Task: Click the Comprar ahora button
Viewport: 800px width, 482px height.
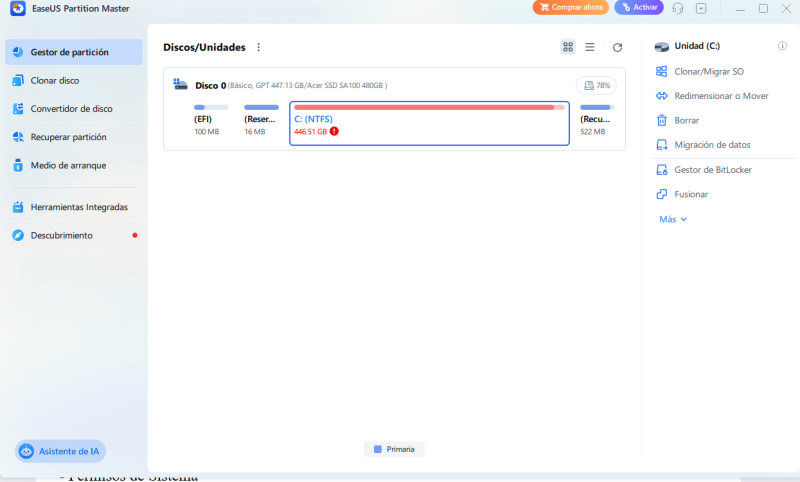Action: pos(570,8)
